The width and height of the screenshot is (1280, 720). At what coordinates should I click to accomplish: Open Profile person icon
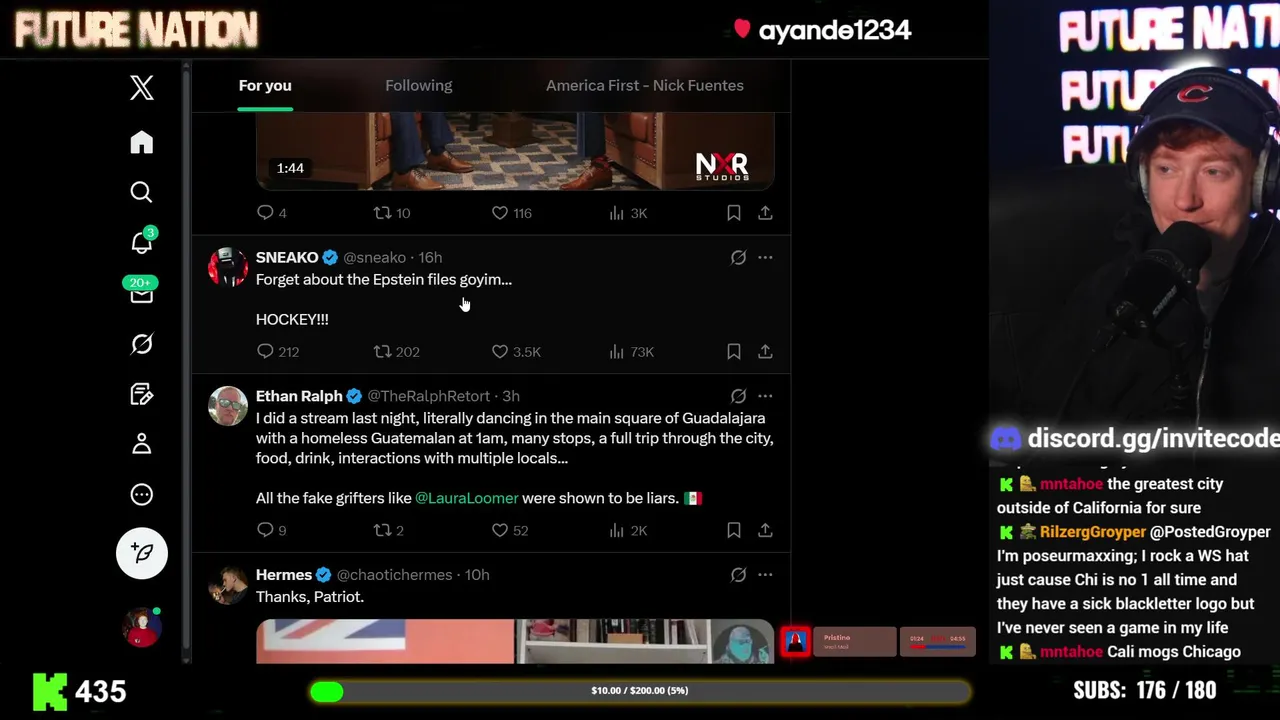pyautogui.click(x=142, y=444)
